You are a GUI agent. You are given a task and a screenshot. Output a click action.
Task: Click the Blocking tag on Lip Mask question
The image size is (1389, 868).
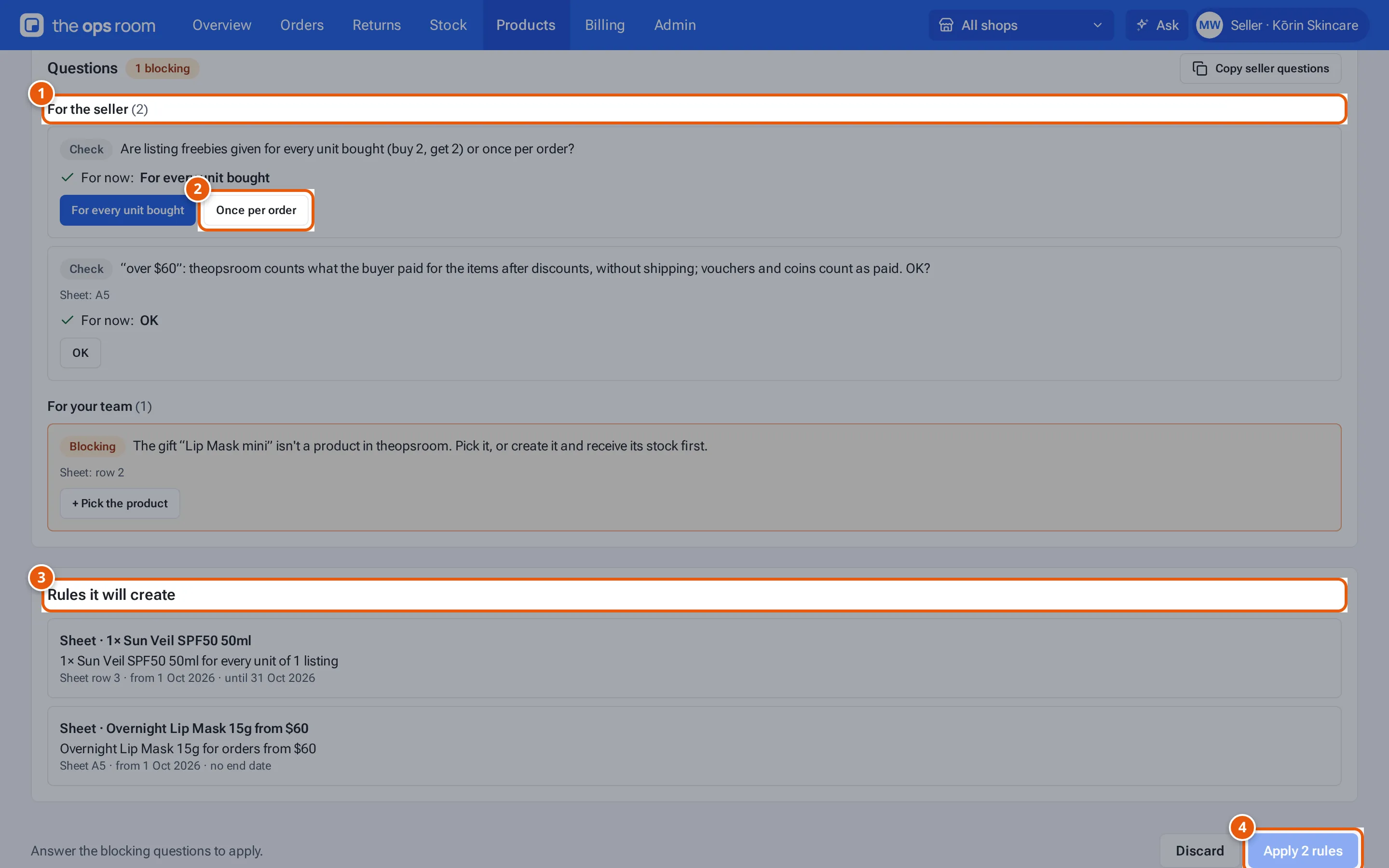click(93, 446)
